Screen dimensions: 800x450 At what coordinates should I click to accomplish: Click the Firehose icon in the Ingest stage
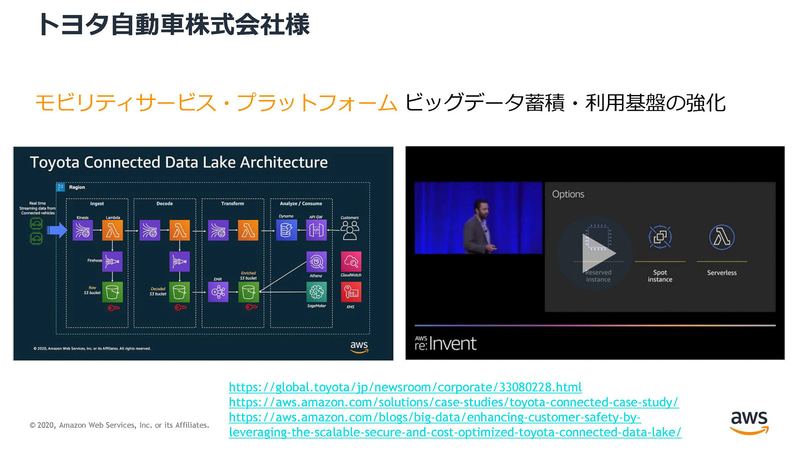112,261
